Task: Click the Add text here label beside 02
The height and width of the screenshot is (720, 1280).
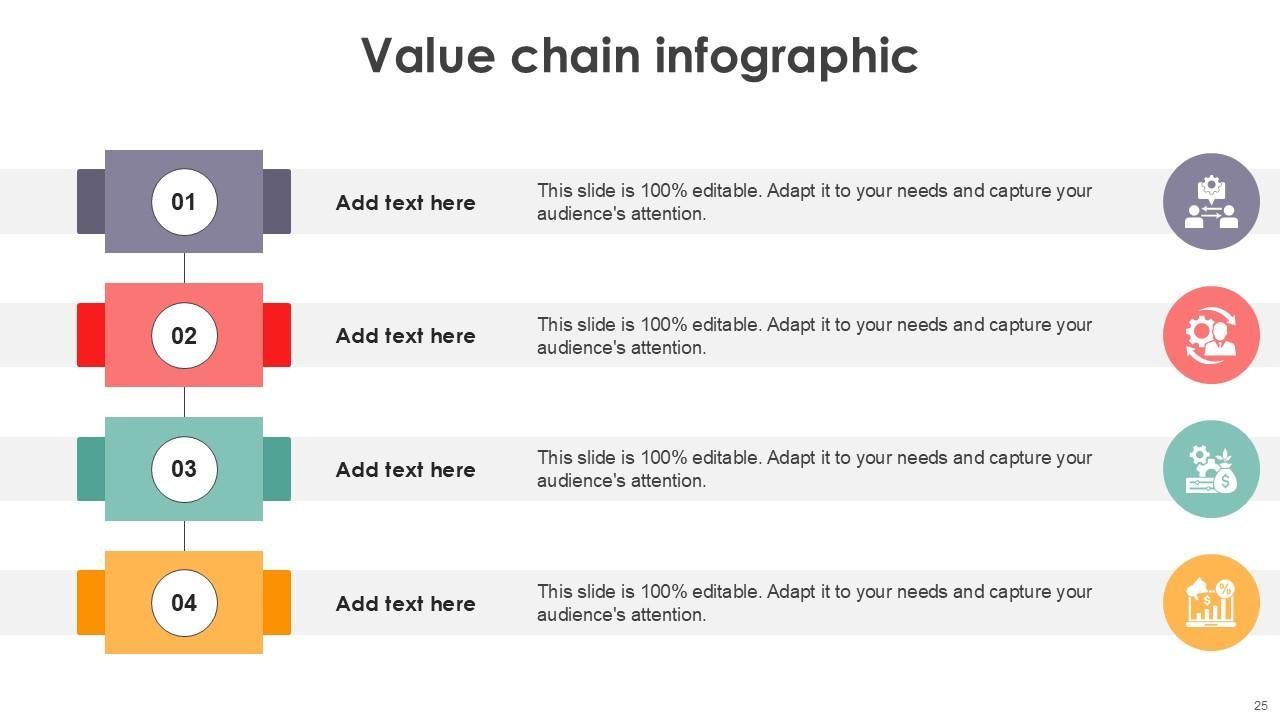Action: point(405,336)
